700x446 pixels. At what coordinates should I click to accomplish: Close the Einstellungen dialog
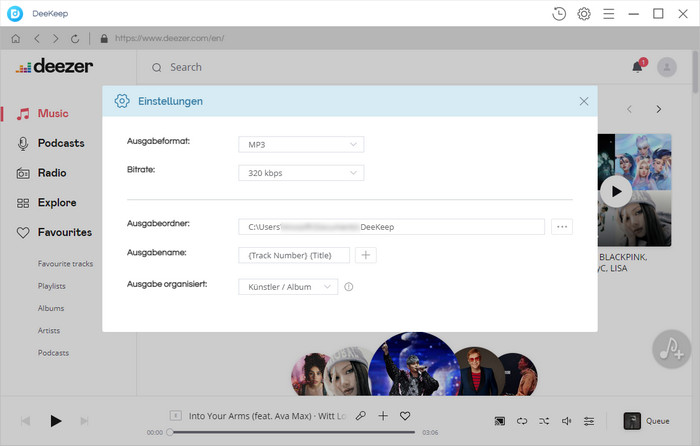583,101
